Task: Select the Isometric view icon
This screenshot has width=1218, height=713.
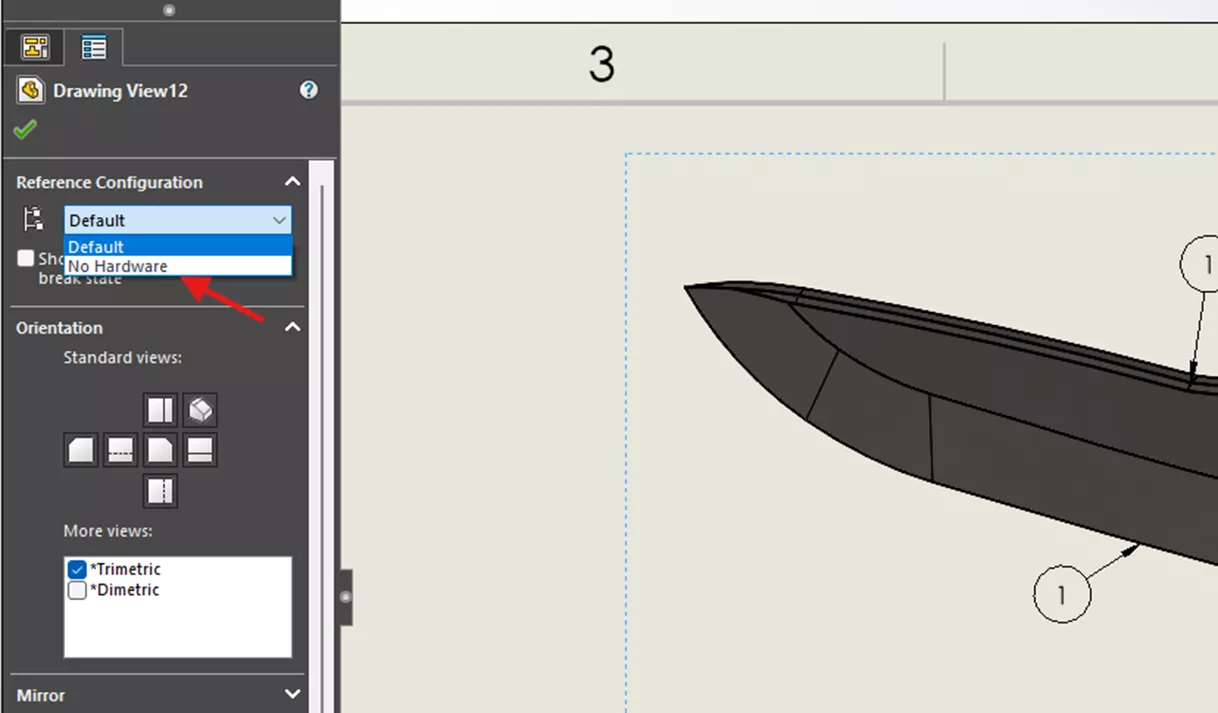Action: [x=201, y=409]
